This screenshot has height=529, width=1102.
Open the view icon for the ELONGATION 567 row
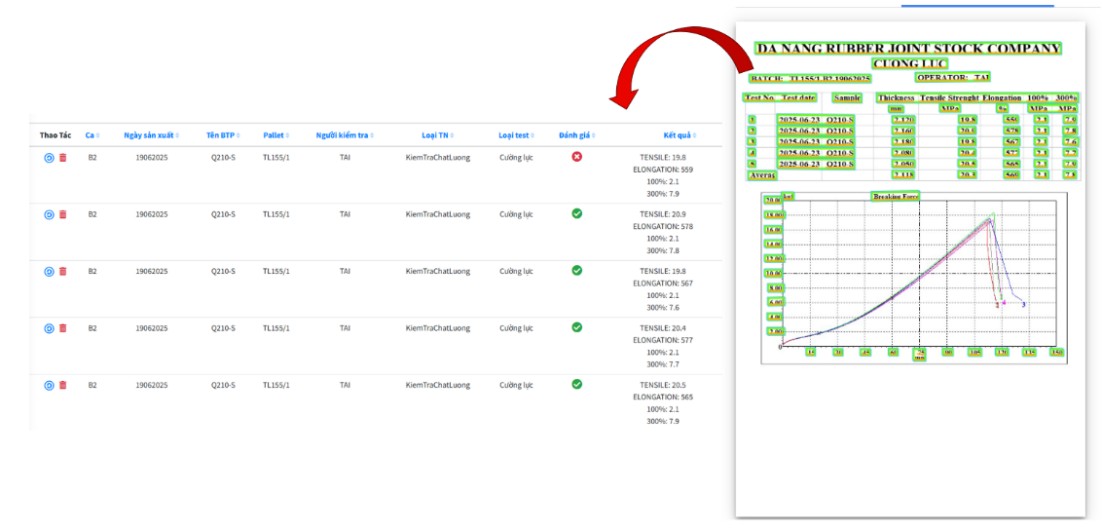49,271
